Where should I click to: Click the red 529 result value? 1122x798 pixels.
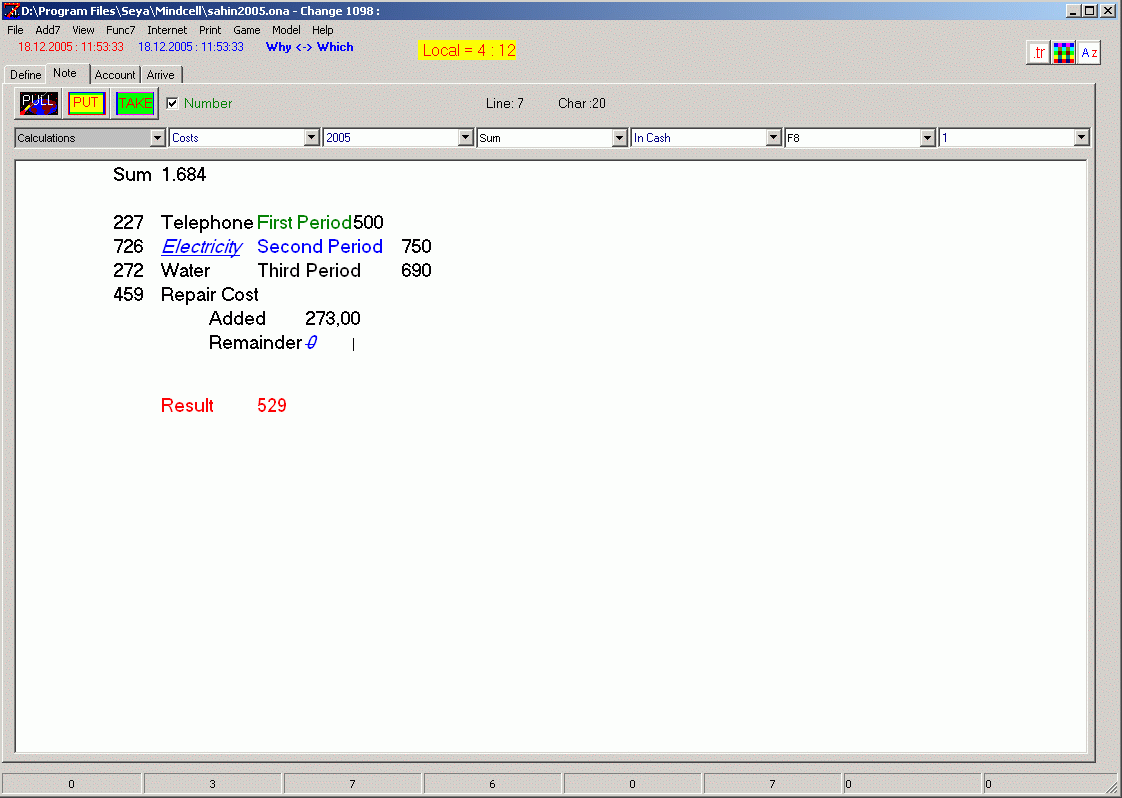[x=272, y=406]
